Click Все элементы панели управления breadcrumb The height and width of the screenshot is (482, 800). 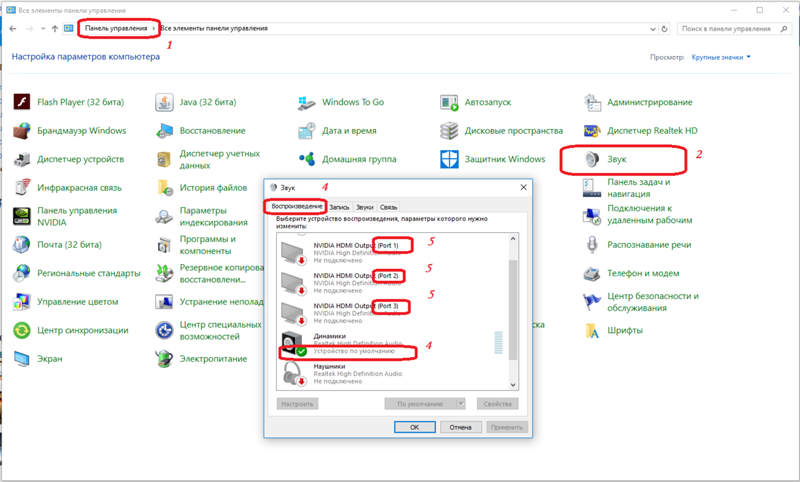pyautogui.click(x=214, y=29)
